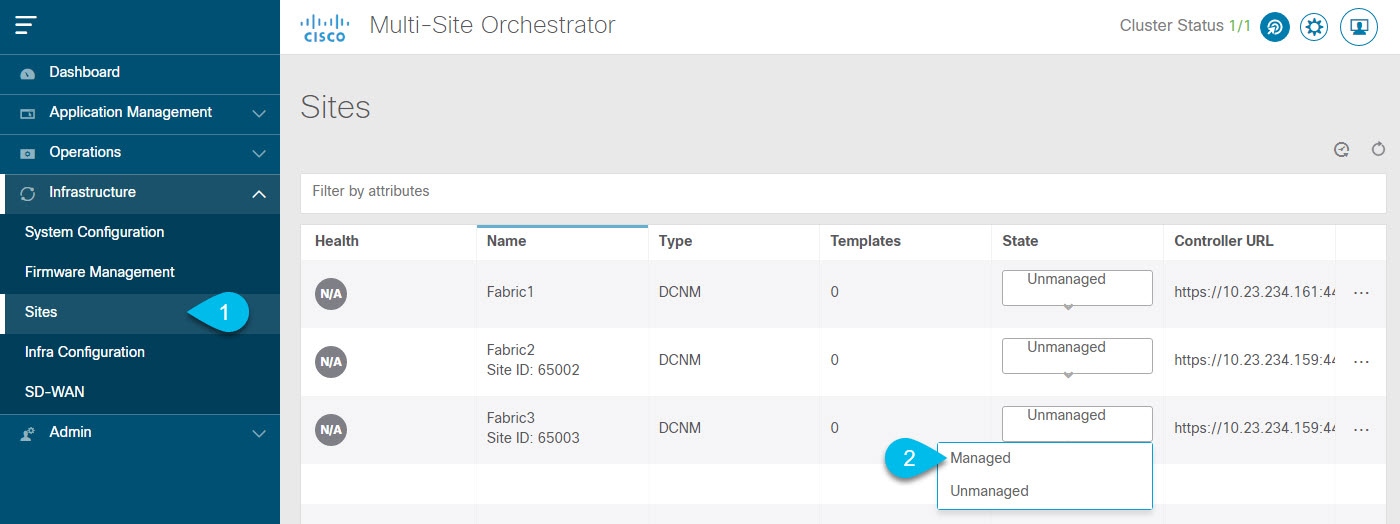The height and width of the screenshot is (524, 1400).
Task: Click the DCNM type cell for Fabric1
Action: coord(680,293)
